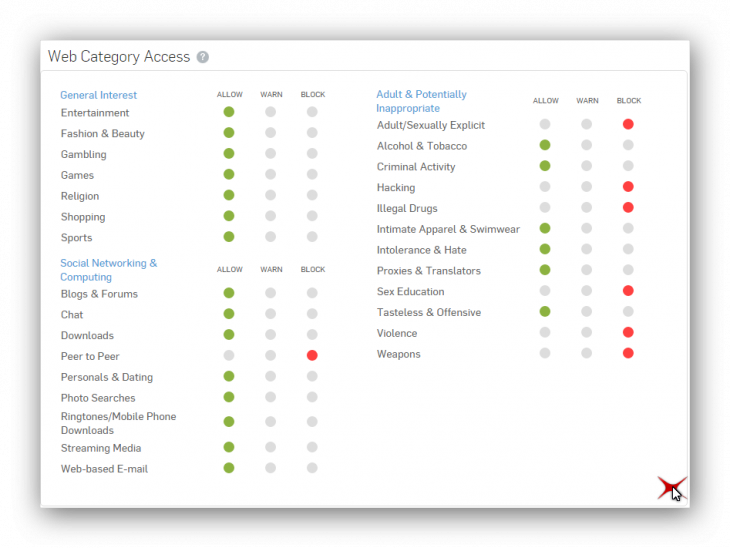This screenshot has height=548, width=730.
Task: Click the Adult & Potentially Inappropriate heading
Action: (421, 101)
